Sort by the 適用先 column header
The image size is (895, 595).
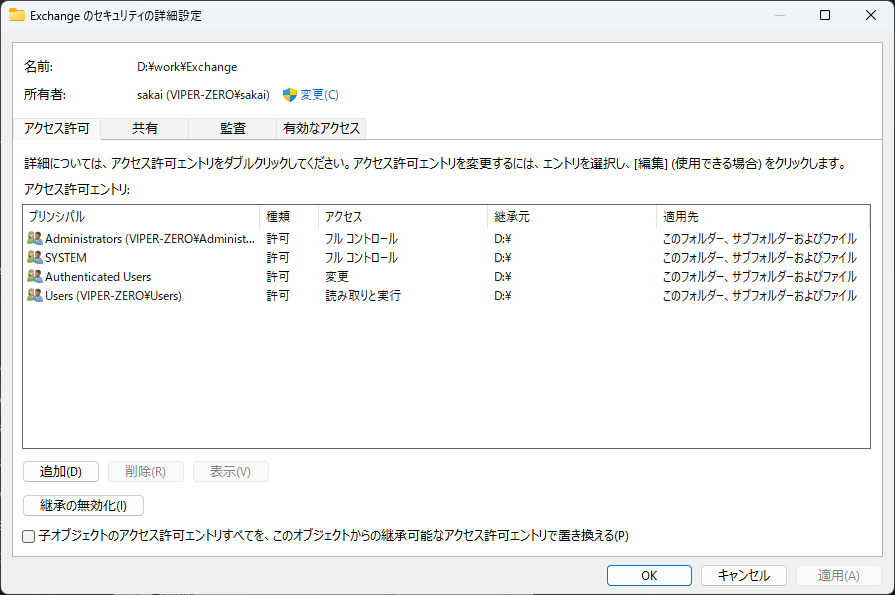tap(763, 217)
